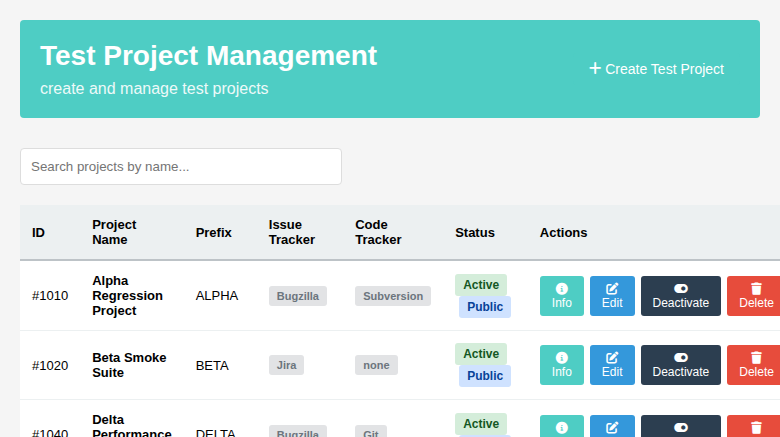This screenshot has width=780, height=437.
Task: Select project ID #1010
Action: (x=50, y=296)
